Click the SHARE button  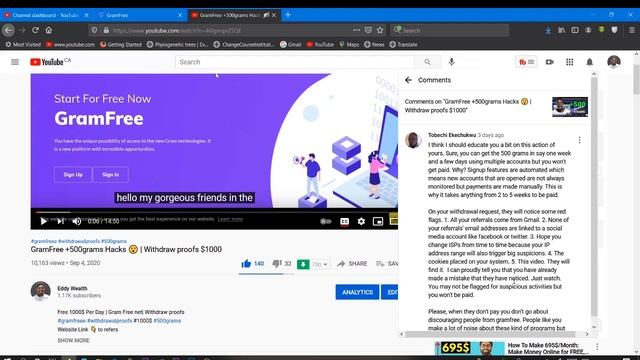352,264
